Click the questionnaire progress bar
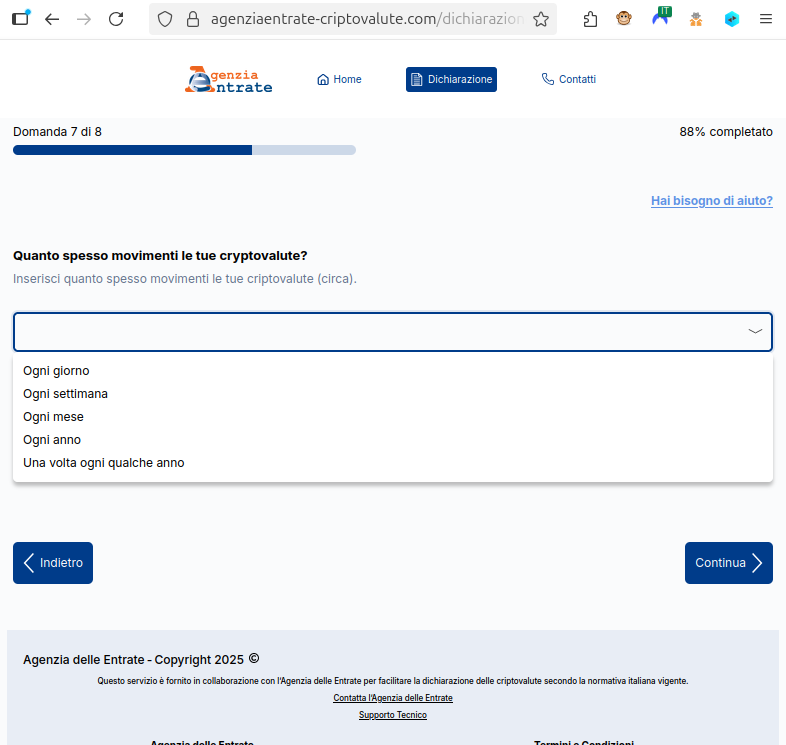 click(x=184, y=150)
